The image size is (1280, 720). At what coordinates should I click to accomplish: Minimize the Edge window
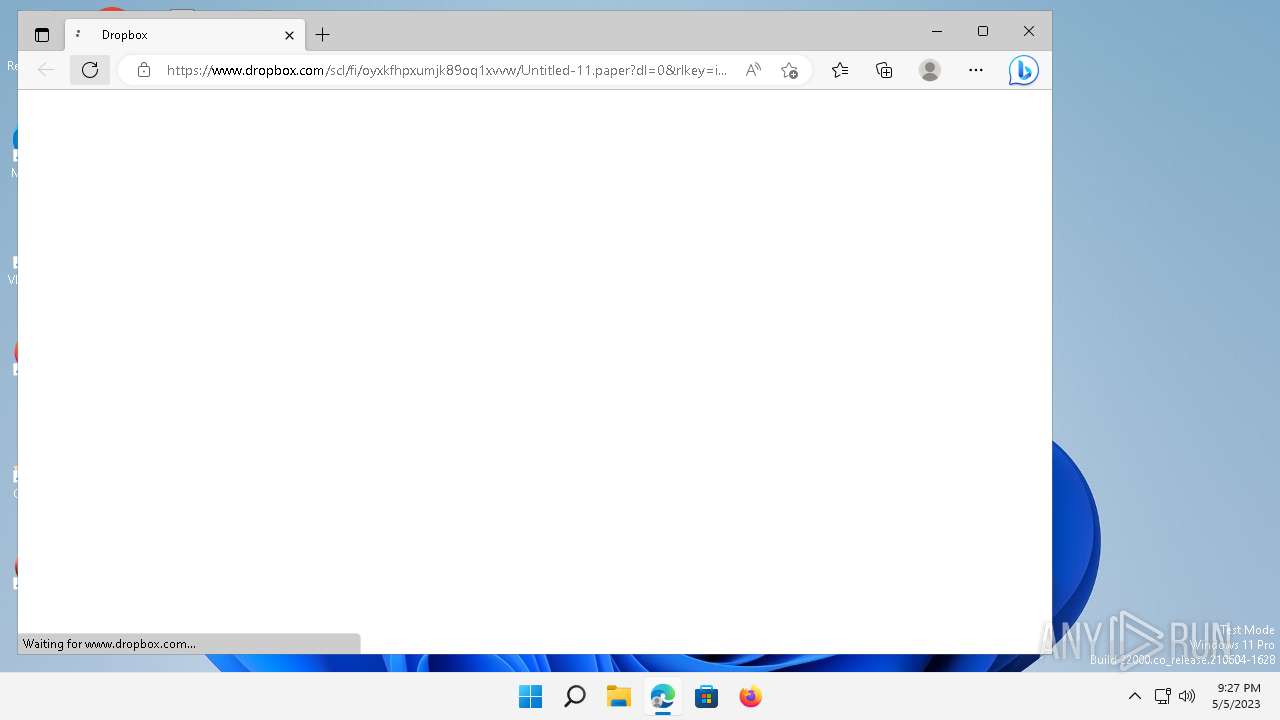(937, 32)
